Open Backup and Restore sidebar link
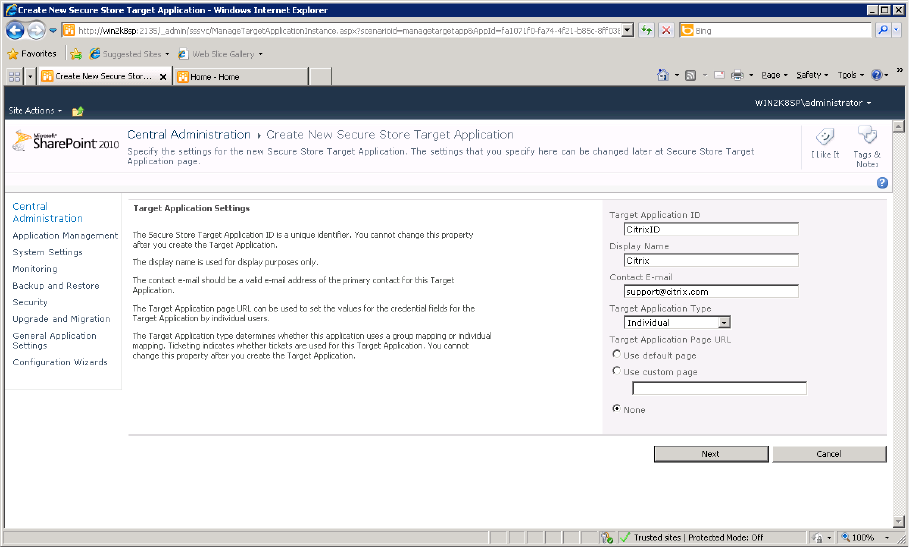Viewport: 909px width, 547px height. pyautogui.click(x=56, y=286)
